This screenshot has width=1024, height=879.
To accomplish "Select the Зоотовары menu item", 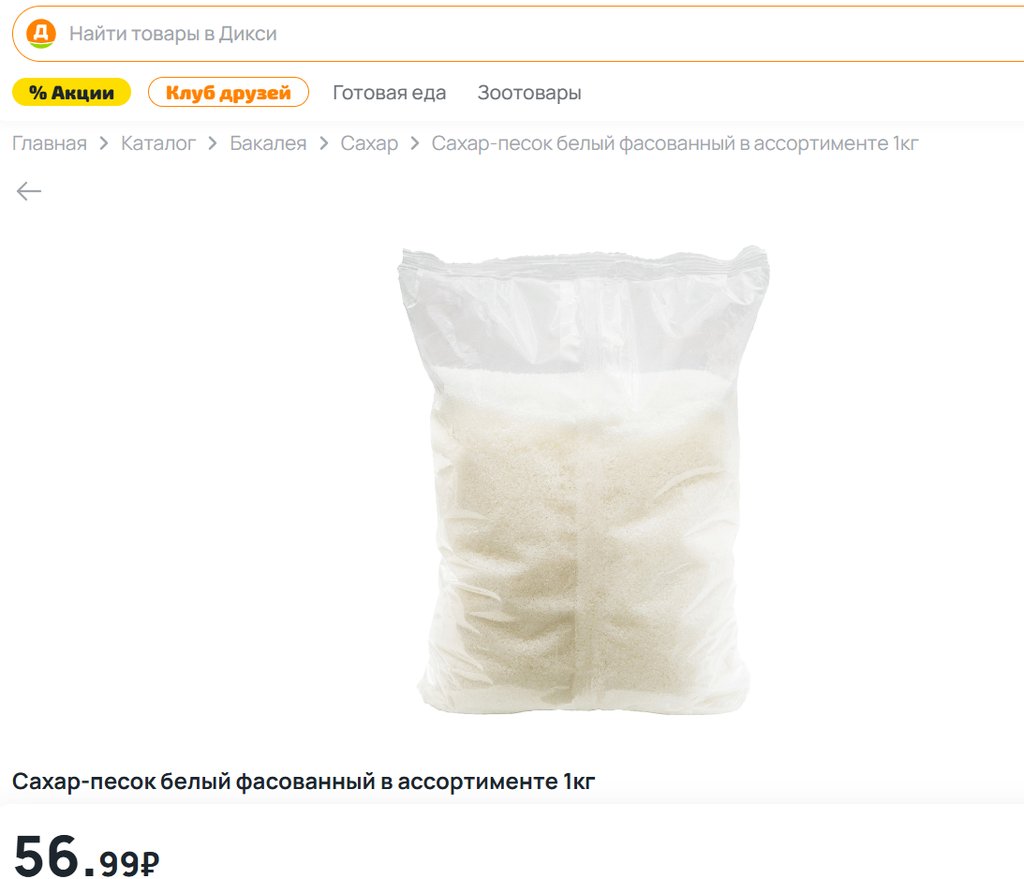I will [x=529, y=93].
